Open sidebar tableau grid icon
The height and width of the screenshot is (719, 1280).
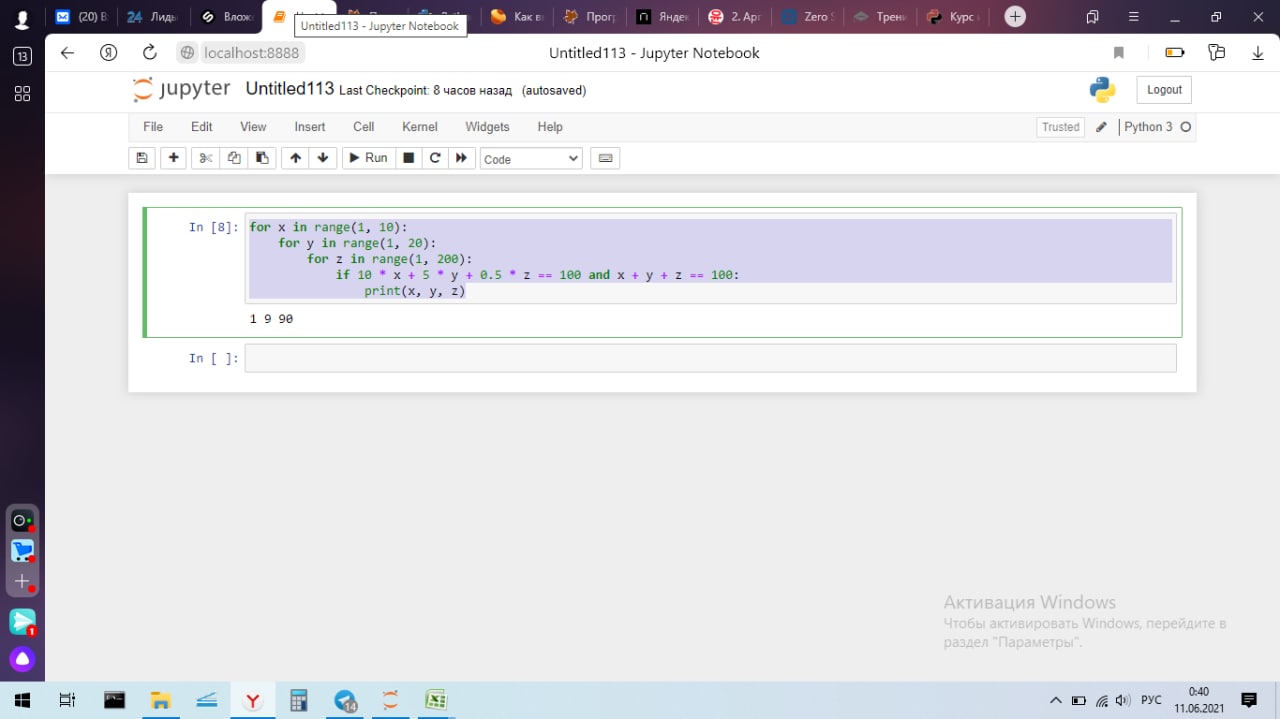[x=22, y=94]
